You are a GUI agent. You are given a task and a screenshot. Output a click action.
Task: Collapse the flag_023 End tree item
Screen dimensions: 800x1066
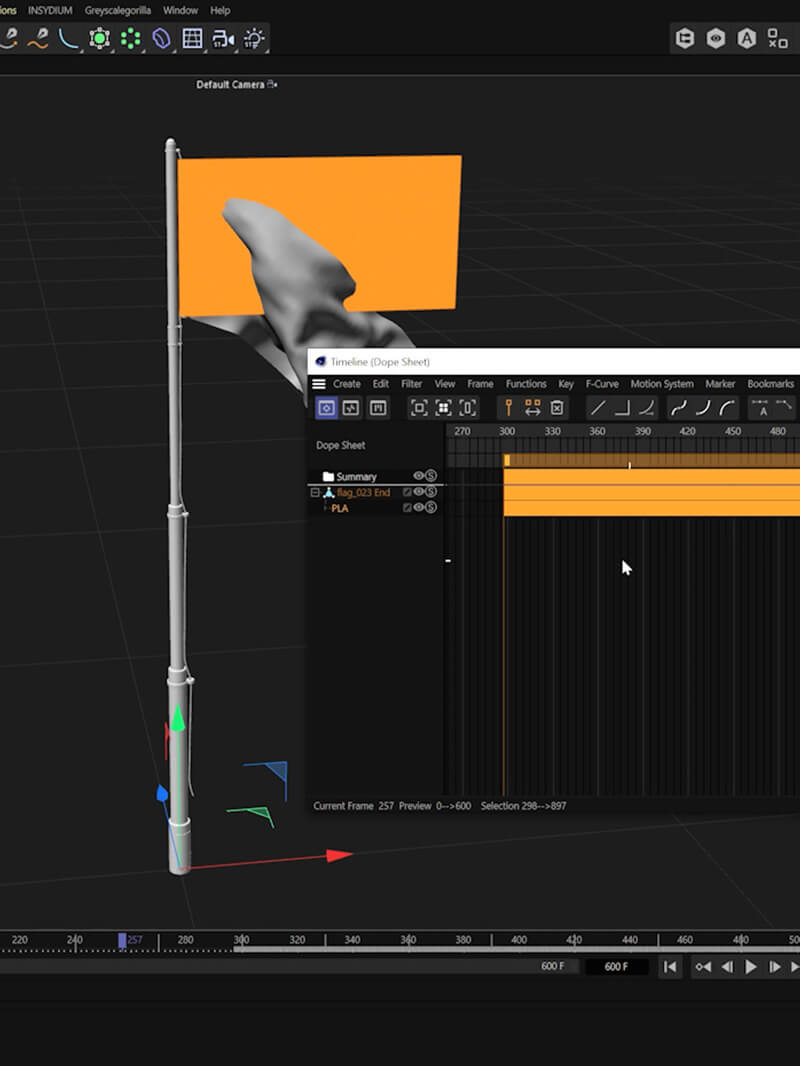pos(314,493)
